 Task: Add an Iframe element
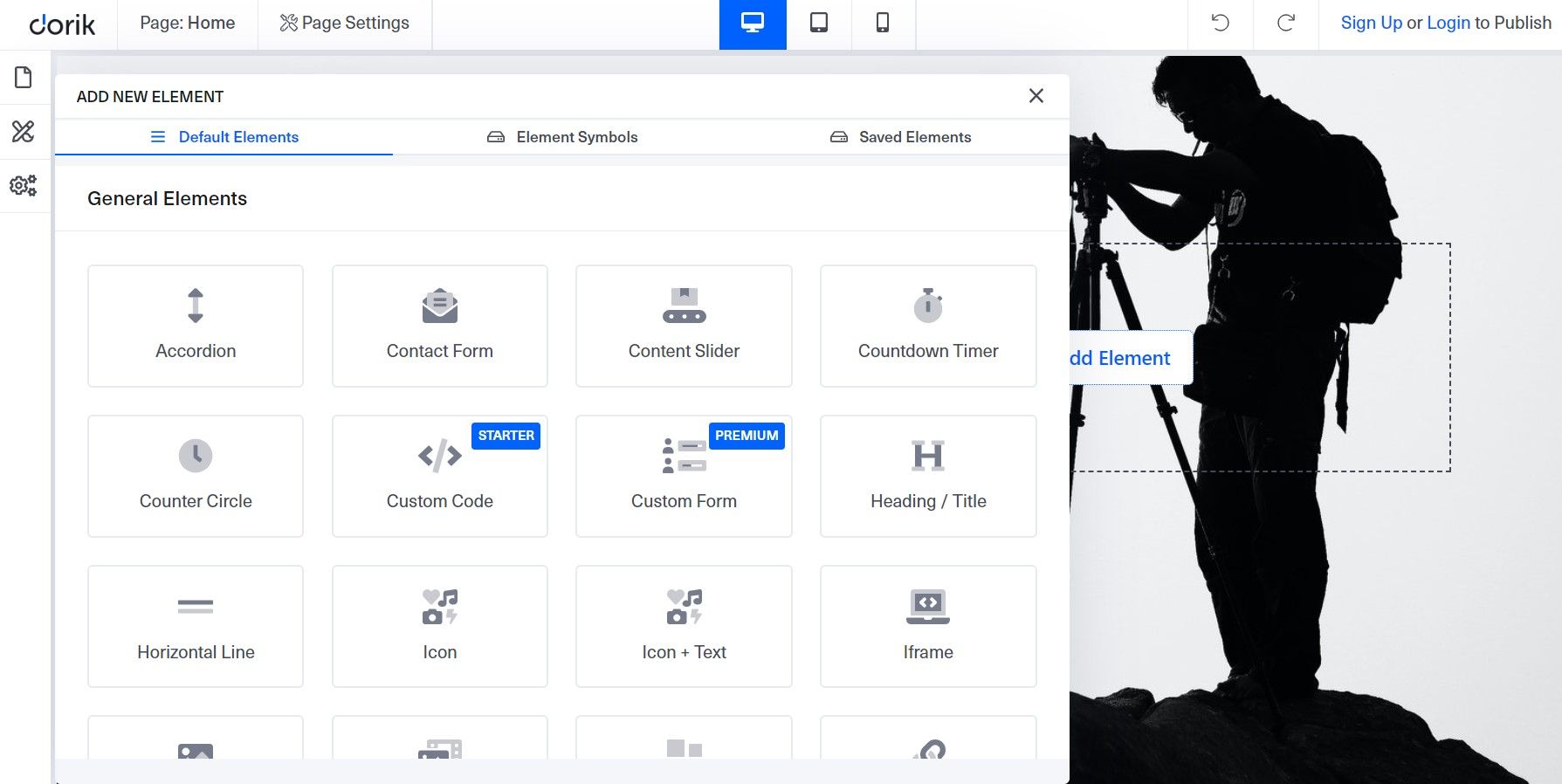pos(928,626)
